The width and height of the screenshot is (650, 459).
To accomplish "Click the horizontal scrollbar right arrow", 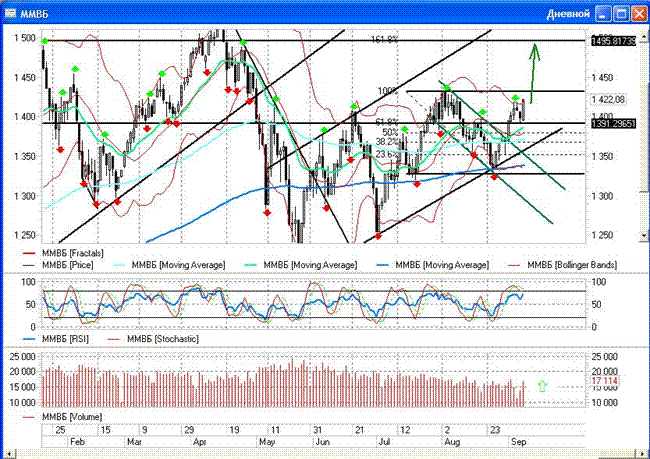I will [644, 454].
